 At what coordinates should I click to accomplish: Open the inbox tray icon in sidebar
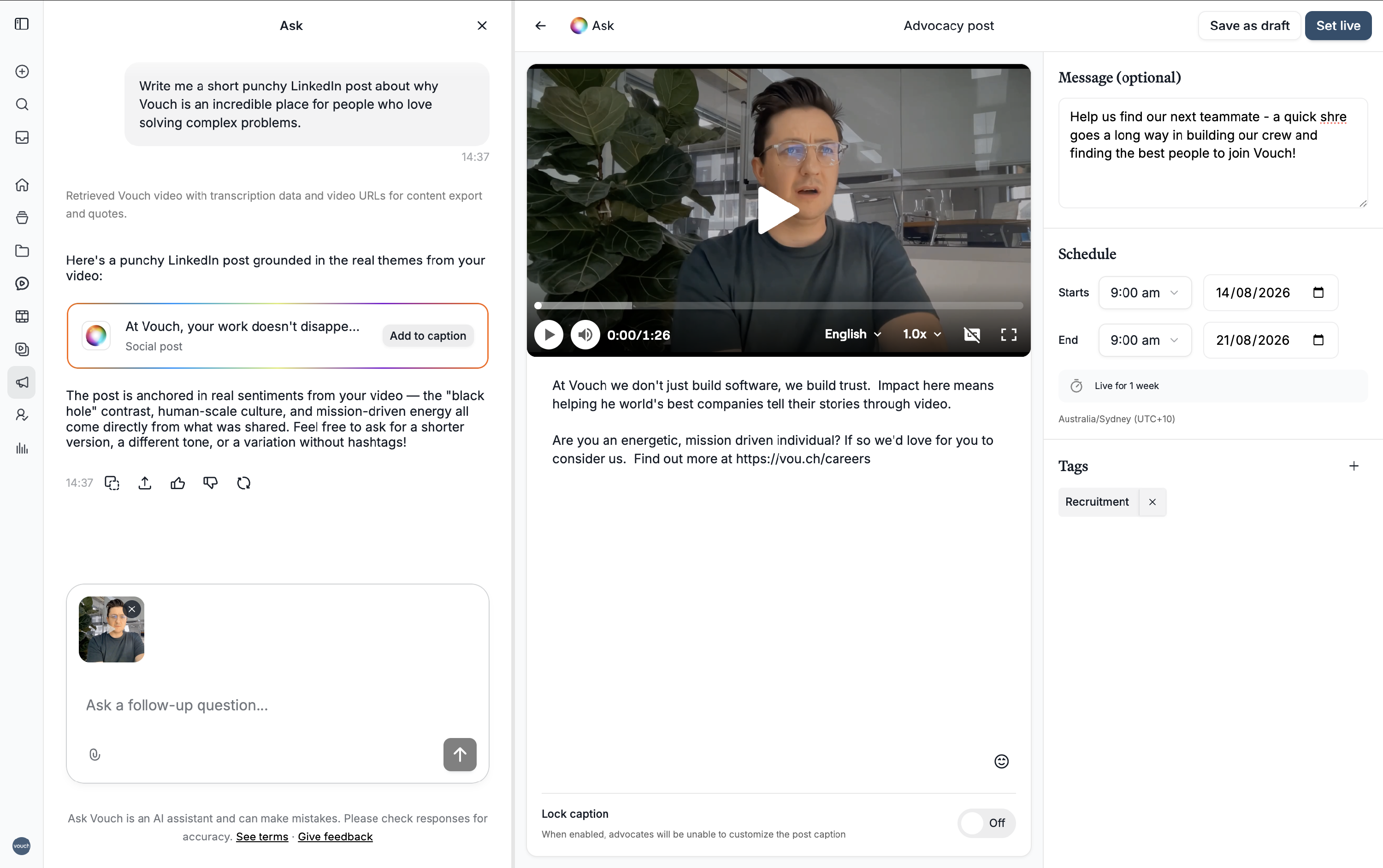pyautogui.click(x=22, y=137)
